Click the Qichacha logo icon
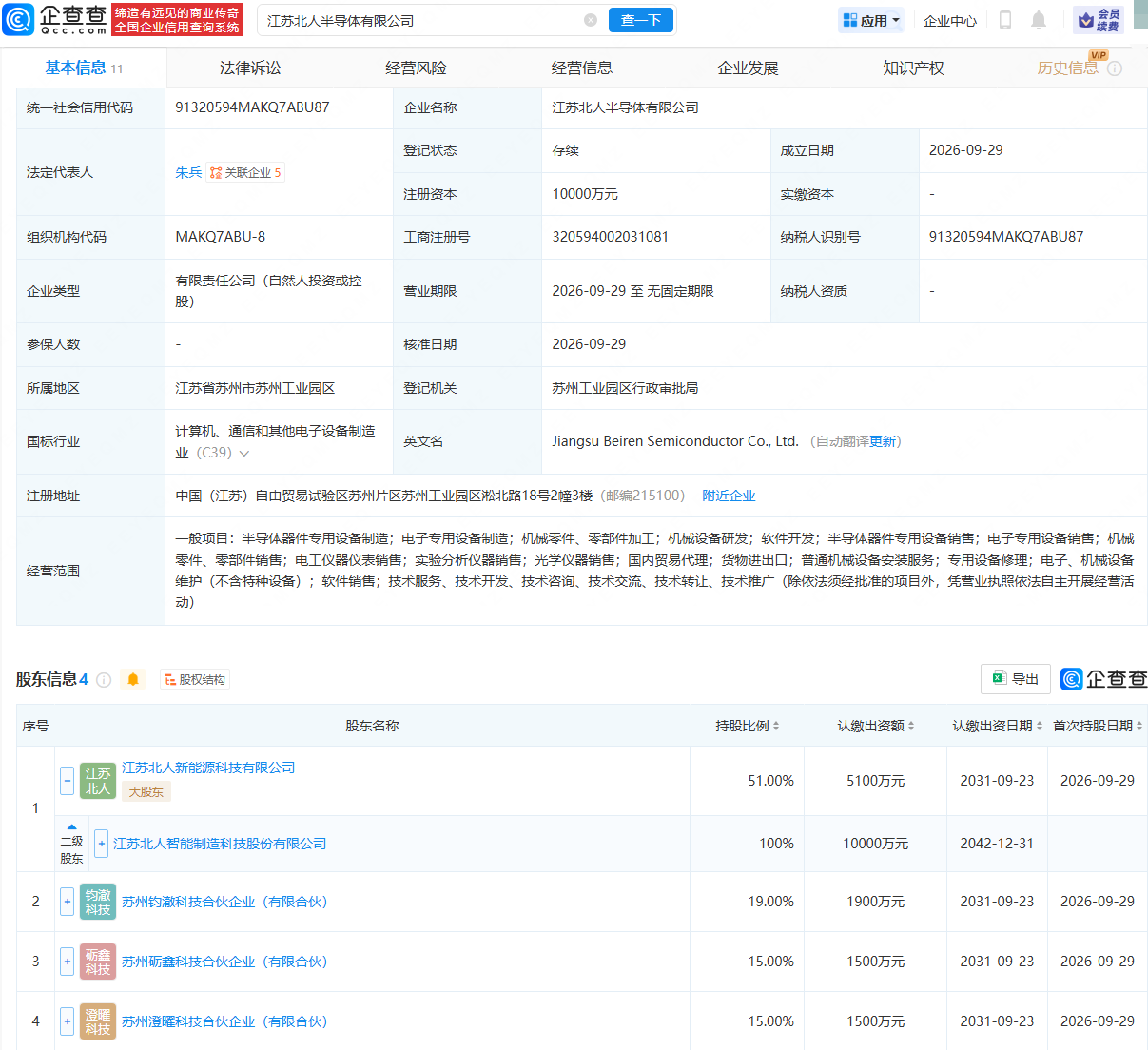This screenshot has width=1148, height=1050. (x=18, y=19)
